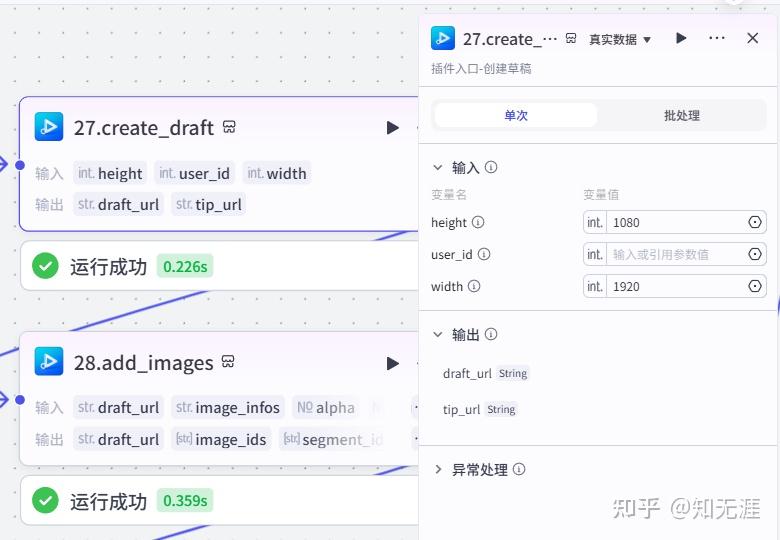The width and height of the screenshot is (780, 540).
Task: Click the draft_url output tag on 28.add_images
Action: [118, 439]
